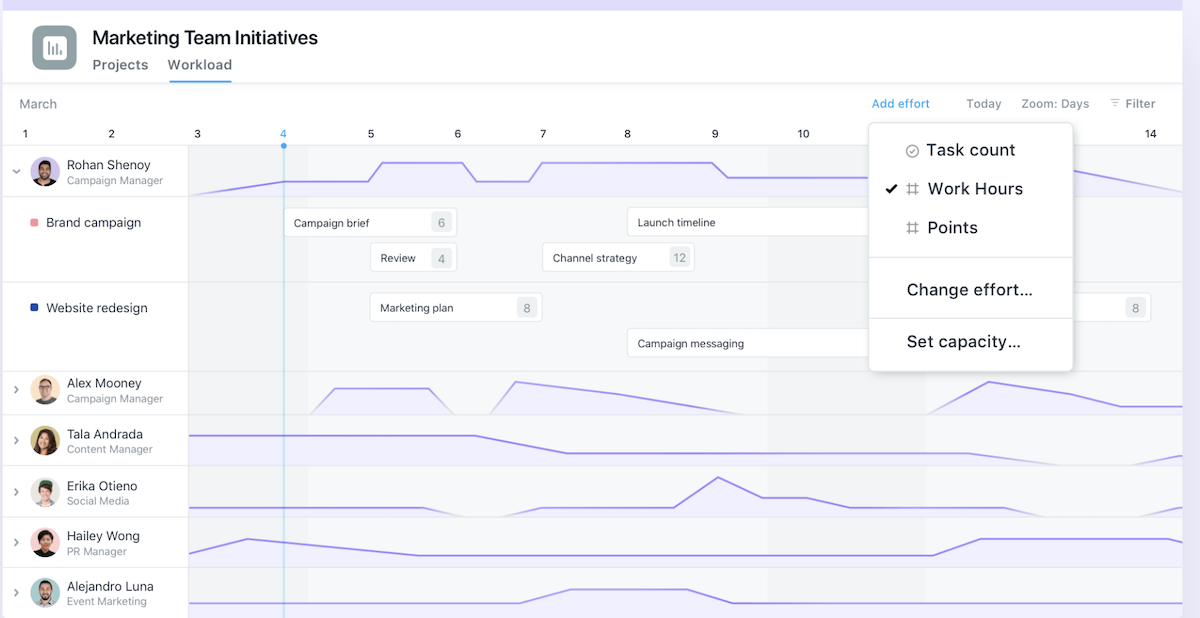1200x618 pixels.
Task: Open the Filter options
Action: pos(1132,104)
